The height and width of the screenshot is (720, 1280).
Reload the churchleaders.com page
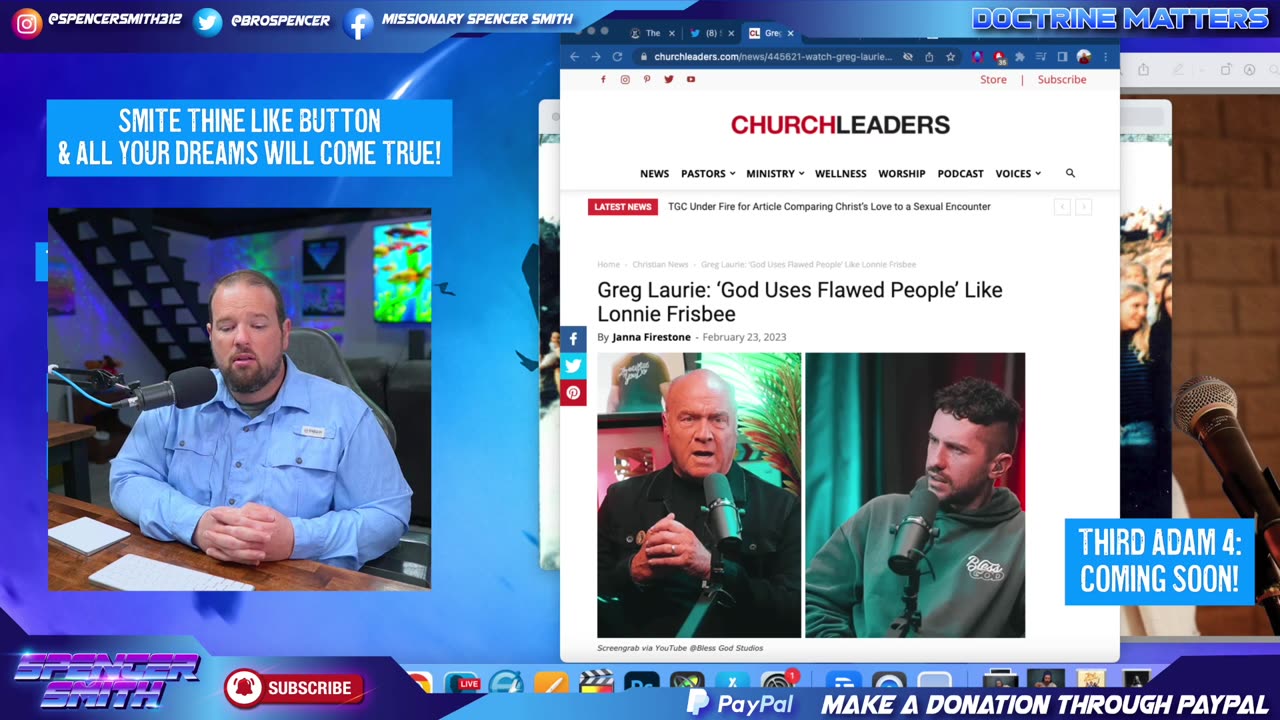click(617, 57)
